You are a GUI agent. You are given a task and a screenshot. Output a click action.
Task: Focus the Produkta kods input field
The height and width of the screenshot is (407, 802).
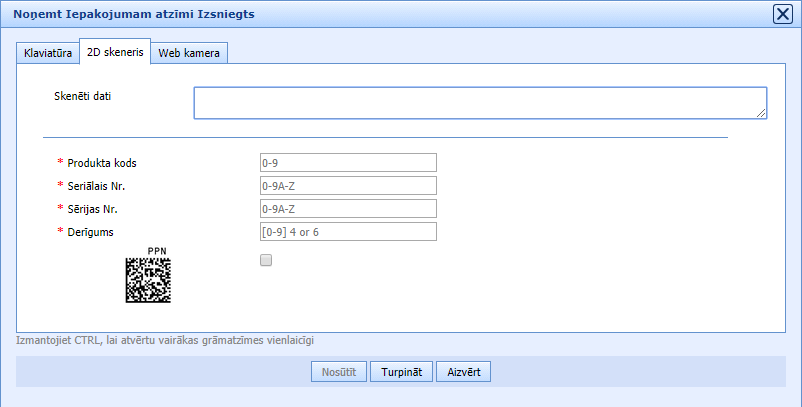[347, 163]
